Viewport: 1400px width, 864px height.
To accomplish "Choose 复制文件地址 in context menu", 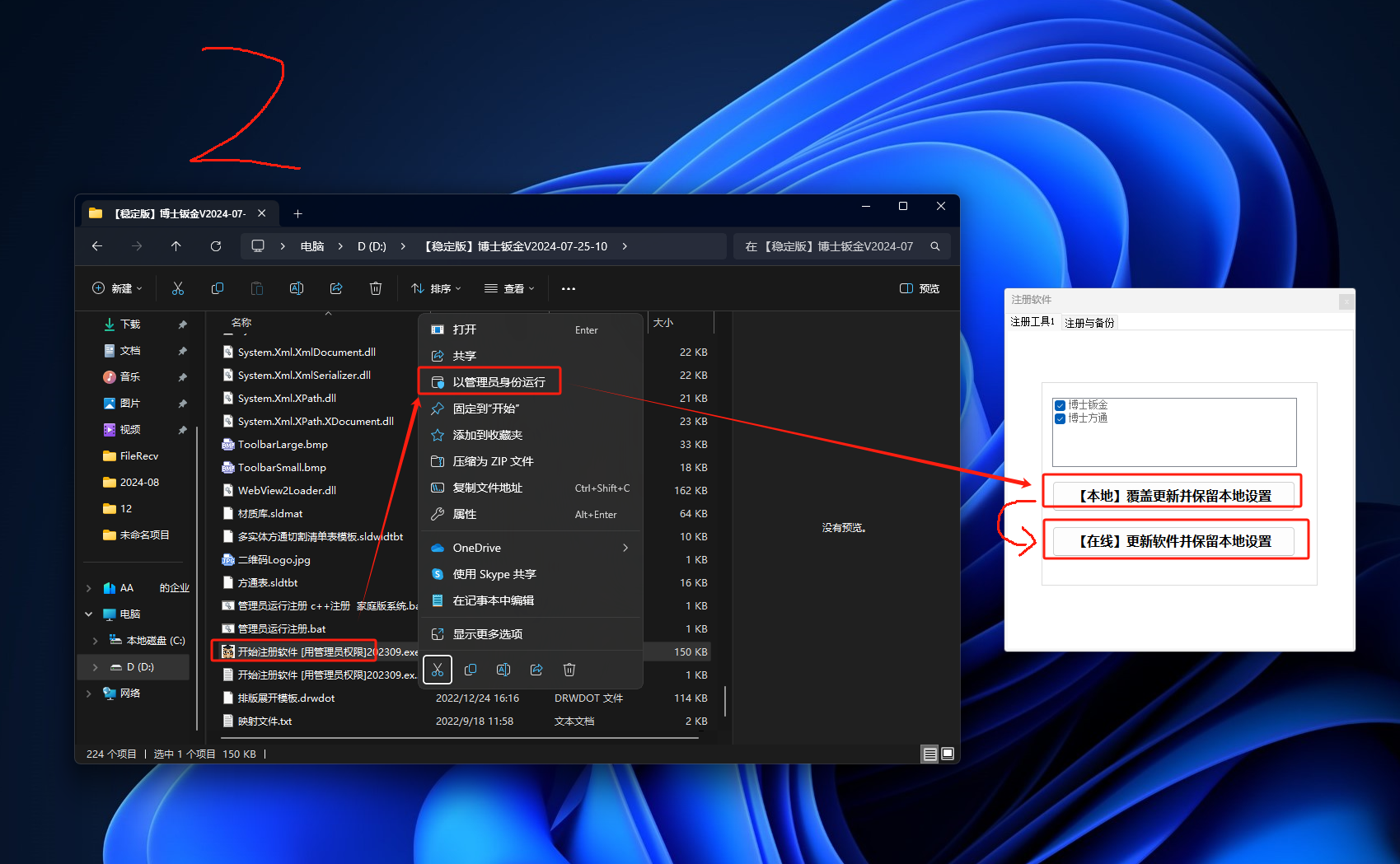I will 530,488.
